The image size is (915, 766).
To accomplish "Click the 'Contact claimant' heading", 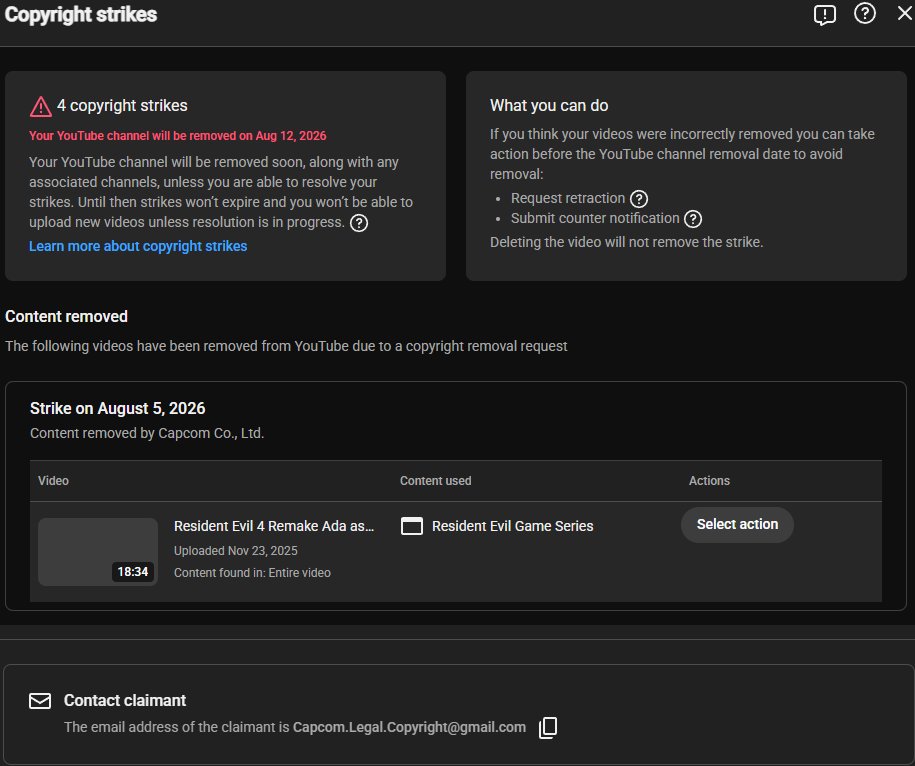I will (125, 701).
